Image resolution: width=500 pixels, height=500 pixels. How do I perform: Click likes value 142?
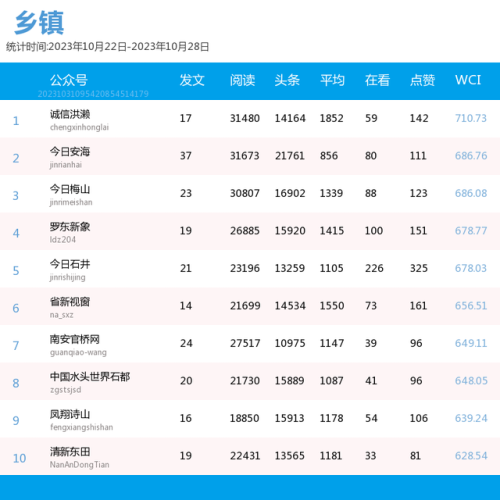[419, 118]
